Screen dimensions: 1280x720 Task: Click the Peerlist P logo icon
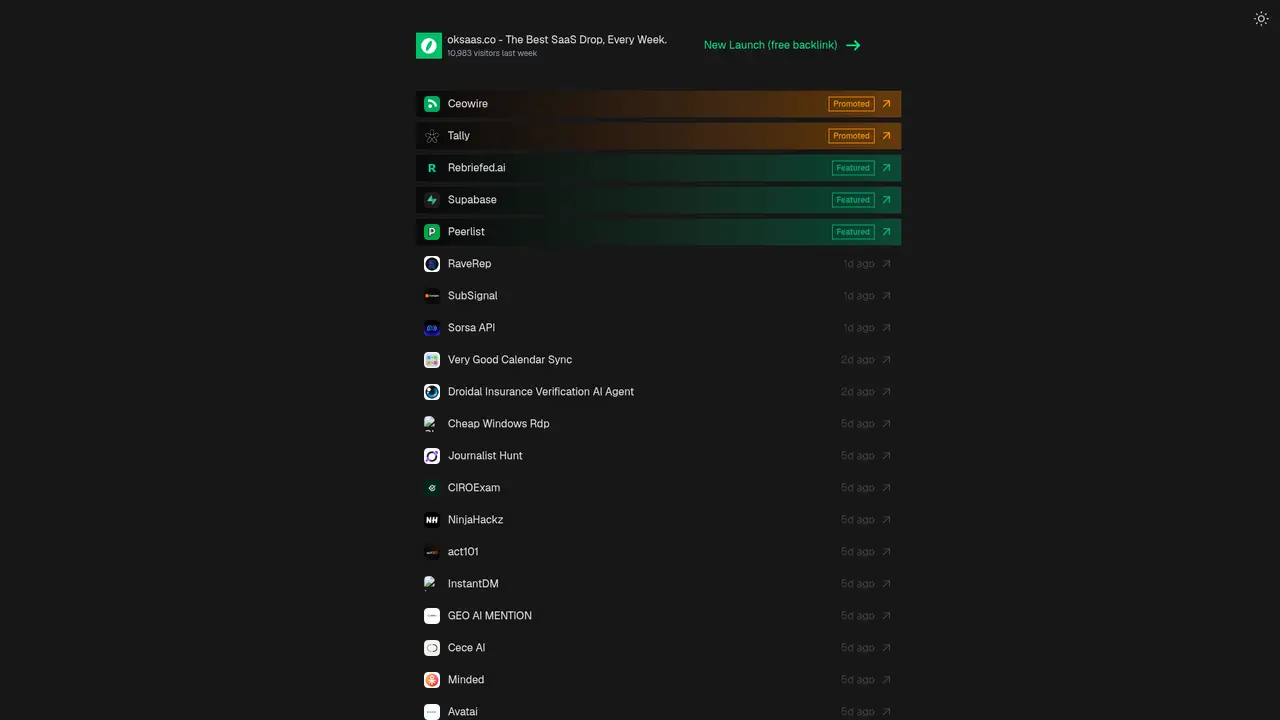432,232
